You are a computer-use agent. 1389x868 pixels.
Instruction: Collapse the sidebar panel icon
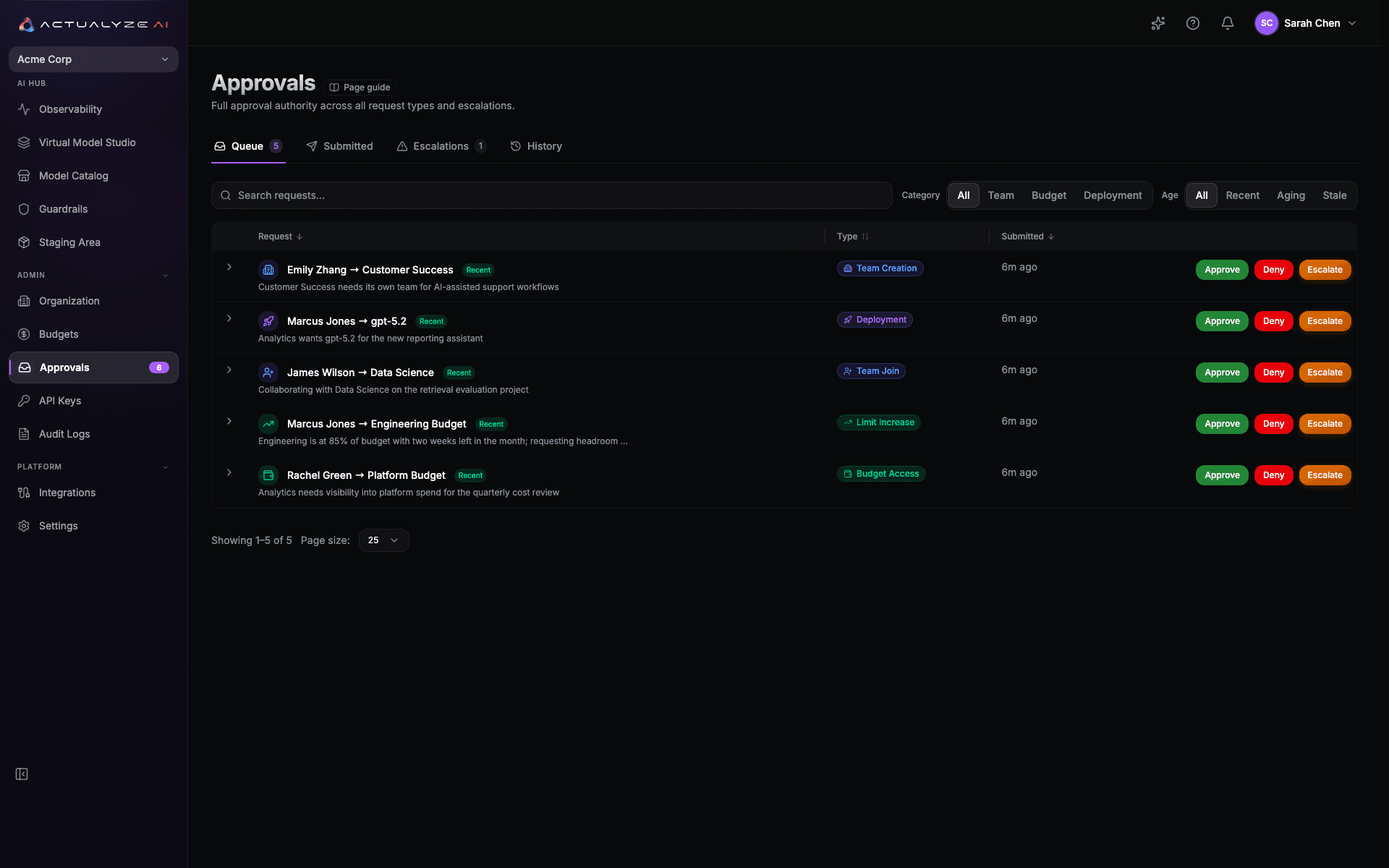pyautogui.click(x=22, y=774)
